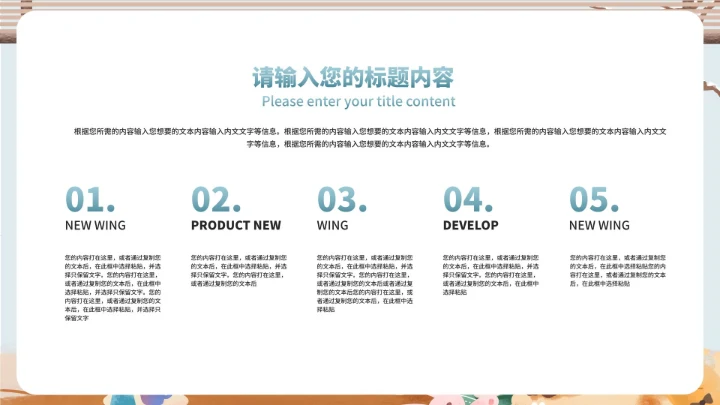Click the body text block under PRODUCT NEW
This screenshot has height=405, width=720.
tap(239, 271)
